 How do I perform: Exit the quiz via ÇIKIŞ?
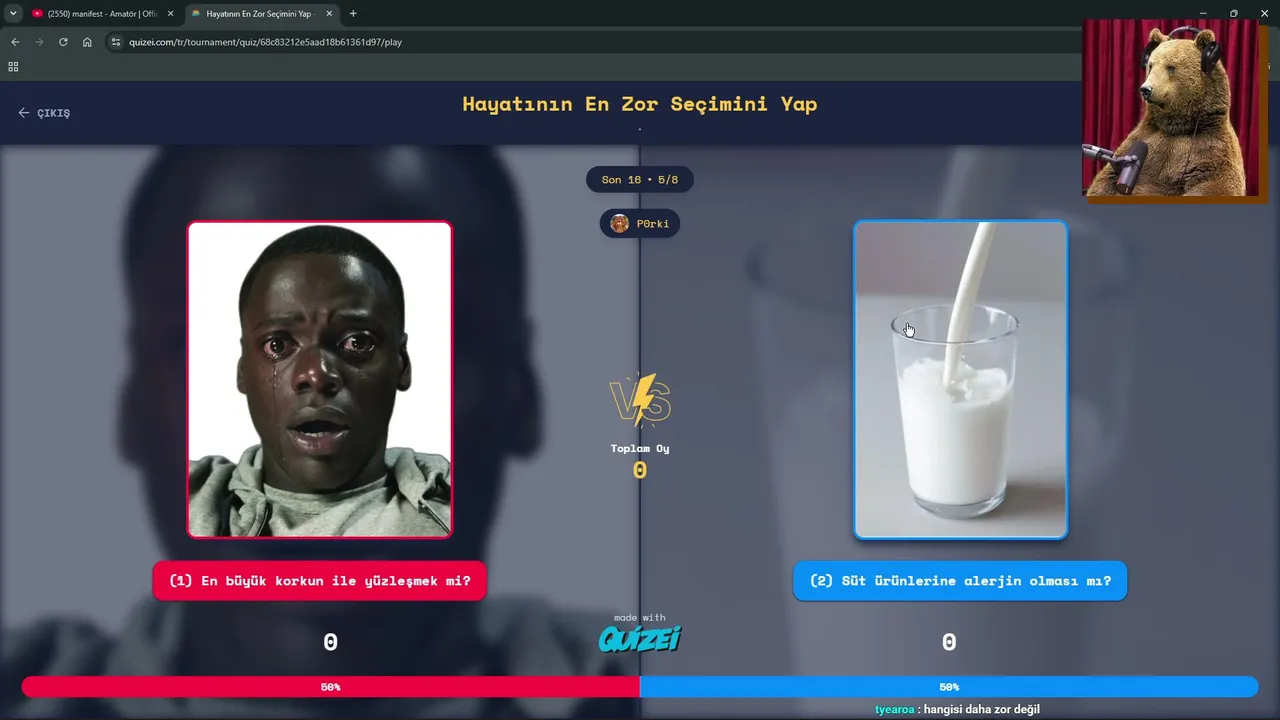pos(44,113)
